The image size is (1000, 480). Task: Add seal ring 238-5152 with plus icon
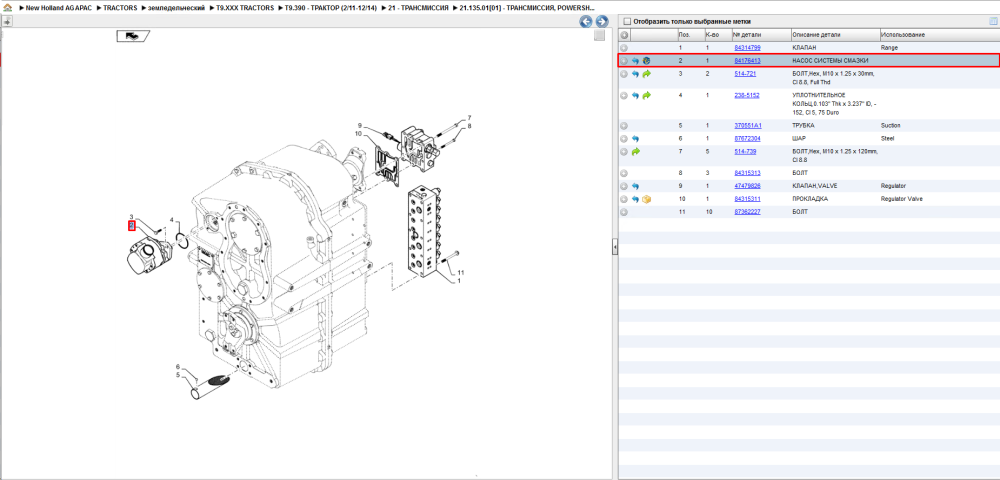point(624,95)
